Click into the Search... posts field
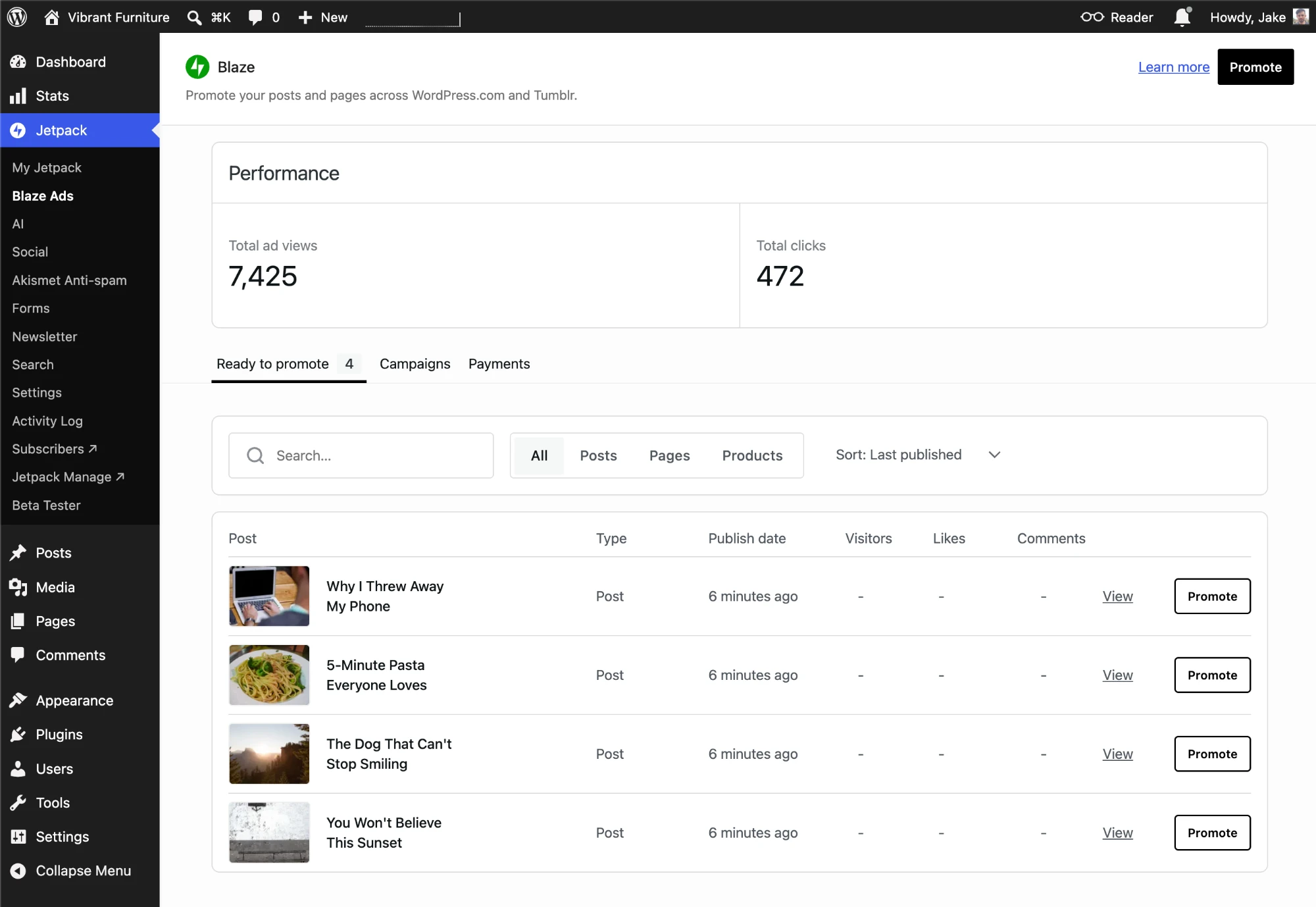1316x907 pixels. click(x=361, y=455)
